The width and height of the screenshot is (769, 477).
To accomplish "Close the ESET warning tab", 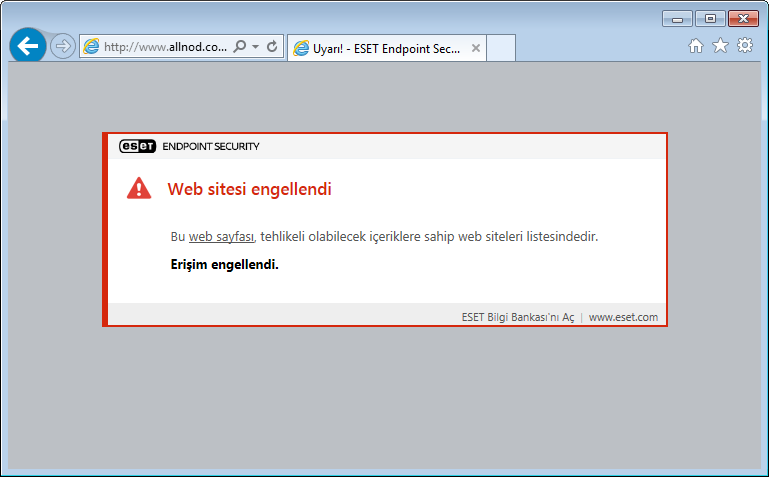I will [475, 48].
